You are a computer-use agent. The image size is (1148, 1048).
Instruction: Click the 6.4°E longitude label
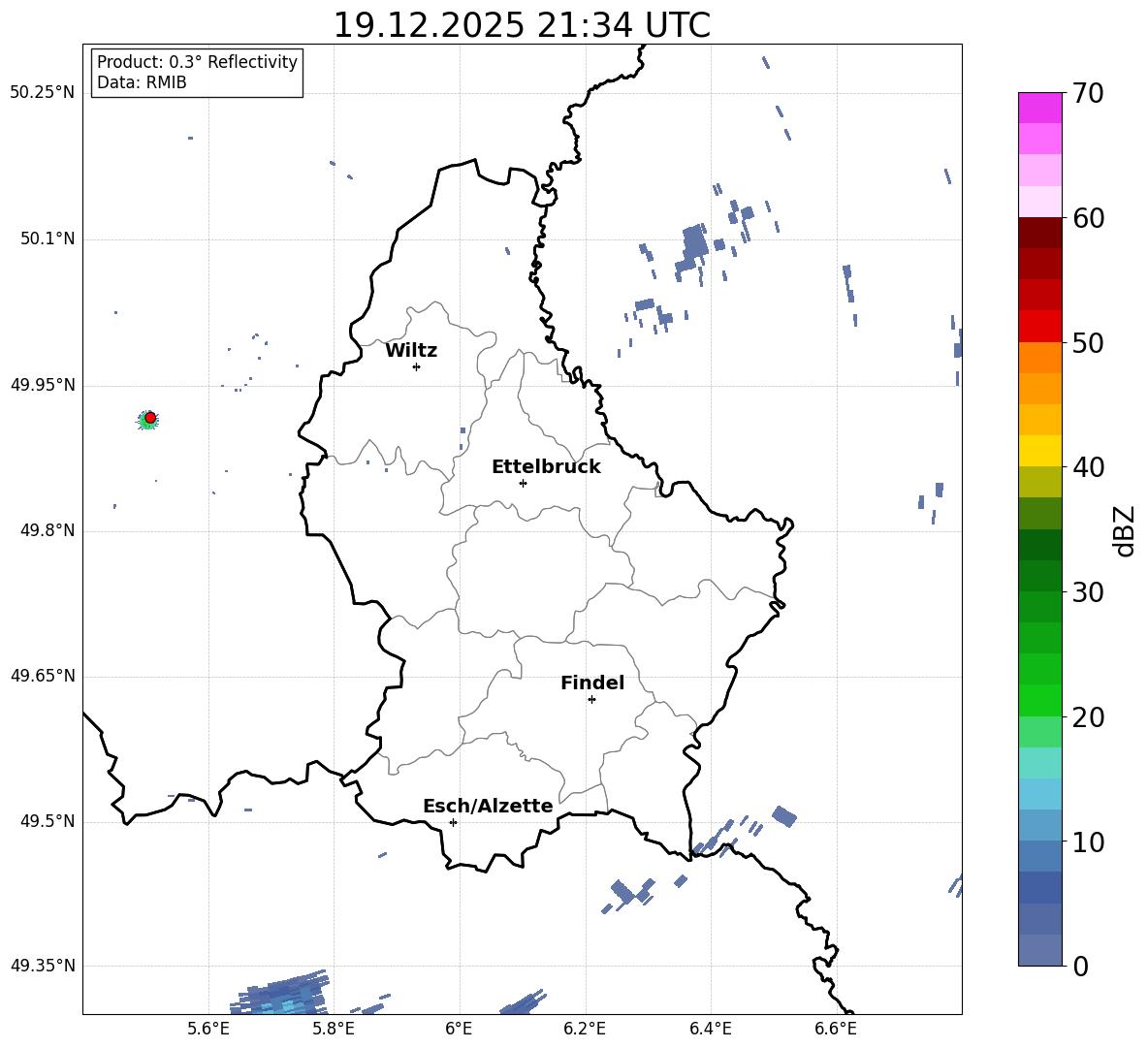click(710, 1029)
